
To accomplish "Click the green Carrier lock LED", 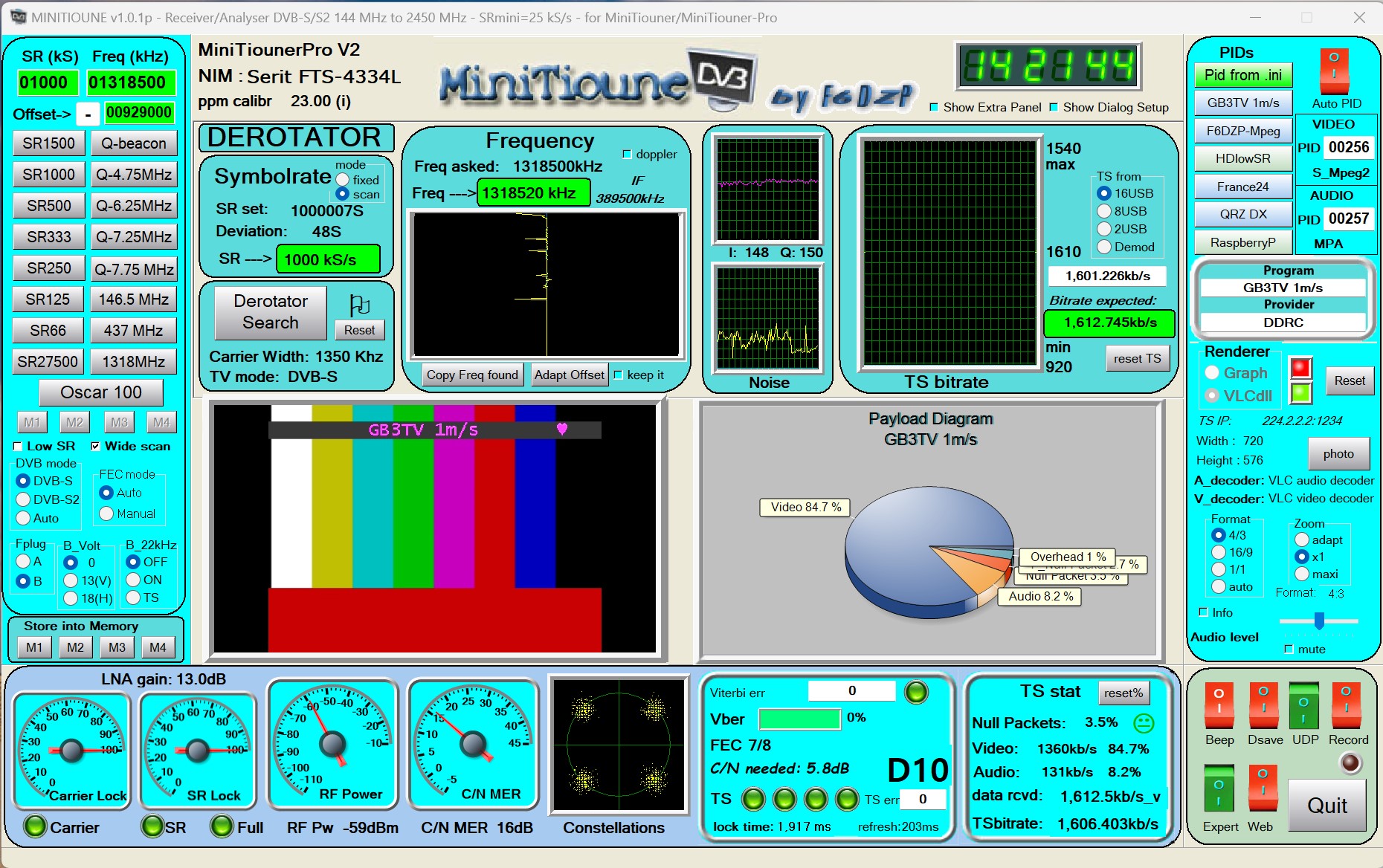I will coord(33,826).
